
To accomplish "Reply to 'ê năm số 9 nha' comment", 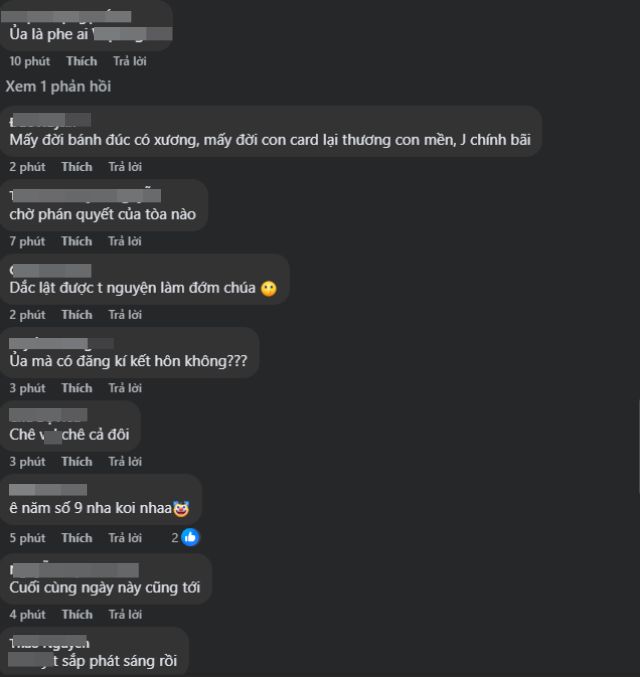I will tap(125, 538).
